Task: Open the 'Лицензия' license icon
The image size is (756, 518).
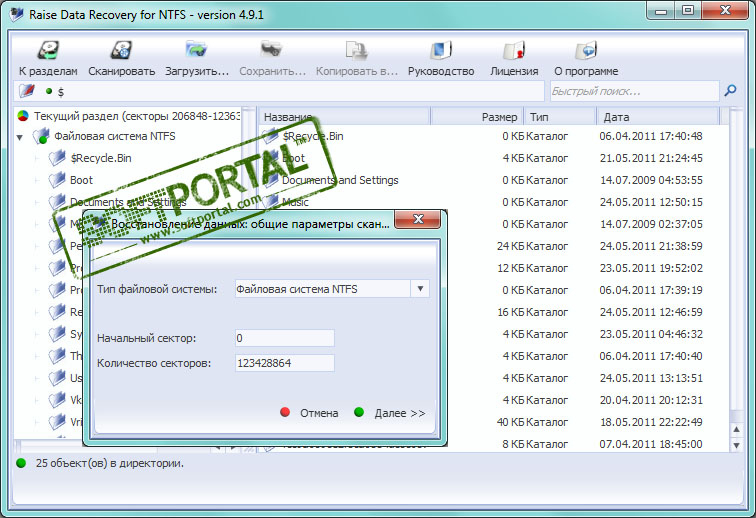Action: point(514,51)
